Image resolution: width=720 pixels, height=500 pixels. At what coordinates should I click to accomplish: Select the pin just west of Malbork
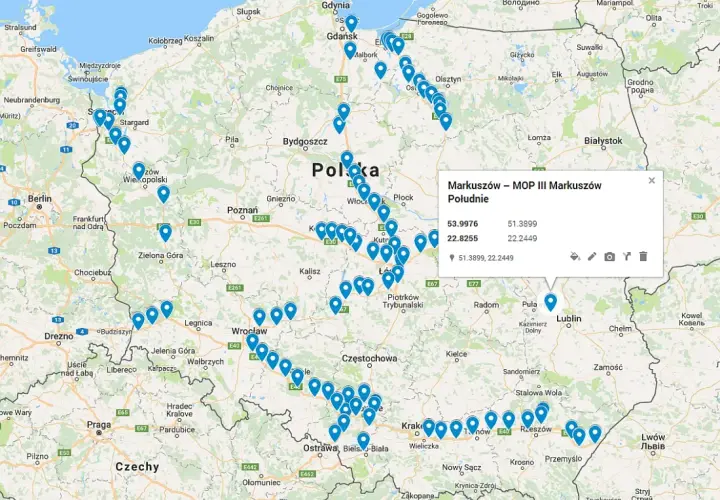tap(350, 51)
